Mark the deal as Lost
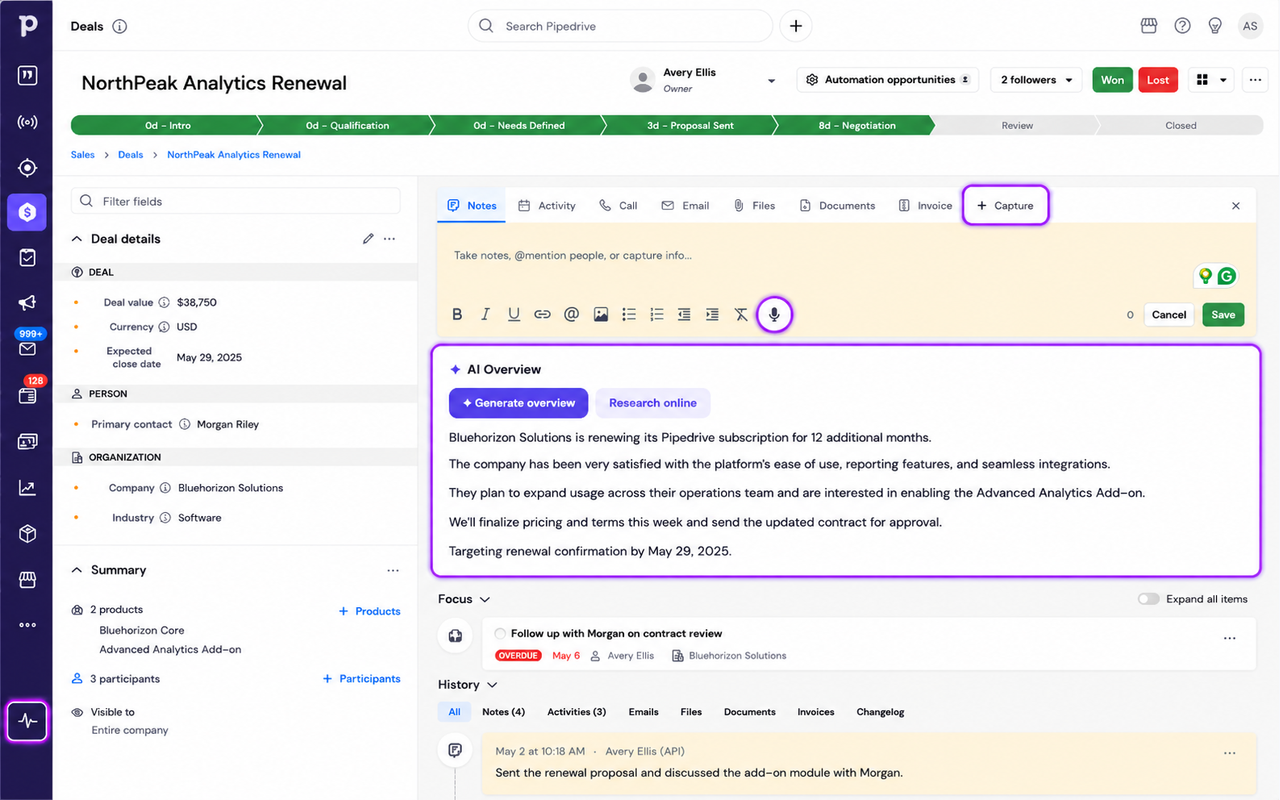This screenshot has width=1280, height=800. click(x=1158, y=80)
